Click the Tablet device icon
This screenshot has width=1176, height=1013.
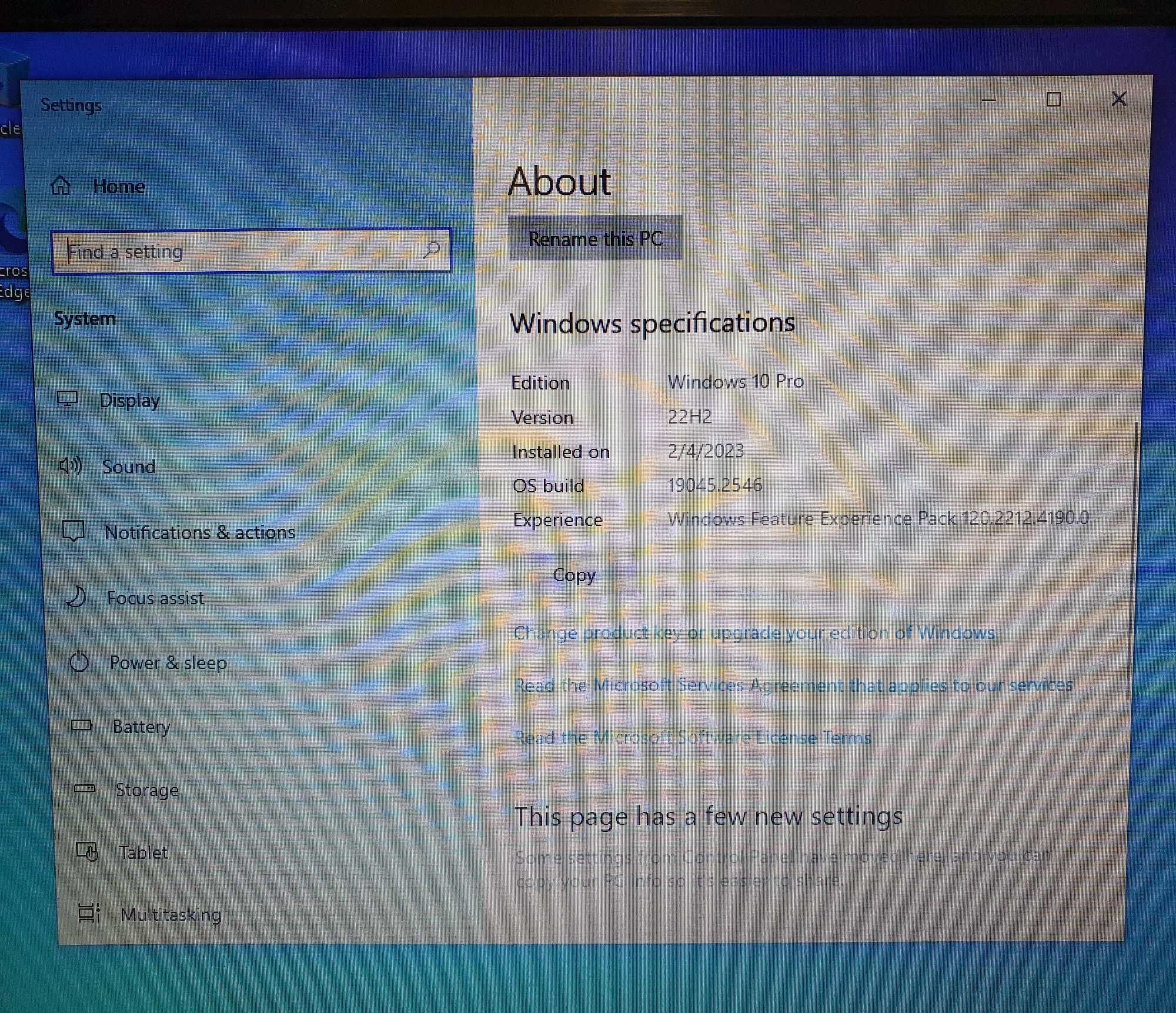coord(87,851)
